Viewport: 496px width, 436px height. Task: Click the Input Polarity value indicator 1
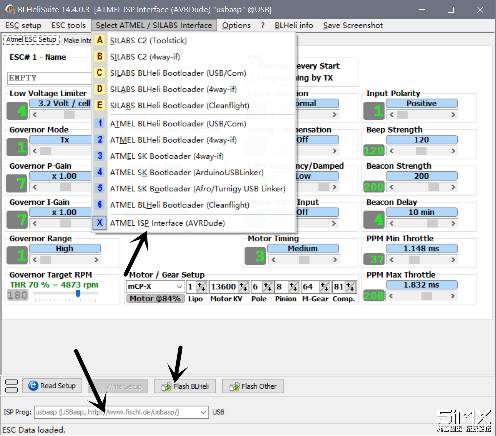click(374, 111)
